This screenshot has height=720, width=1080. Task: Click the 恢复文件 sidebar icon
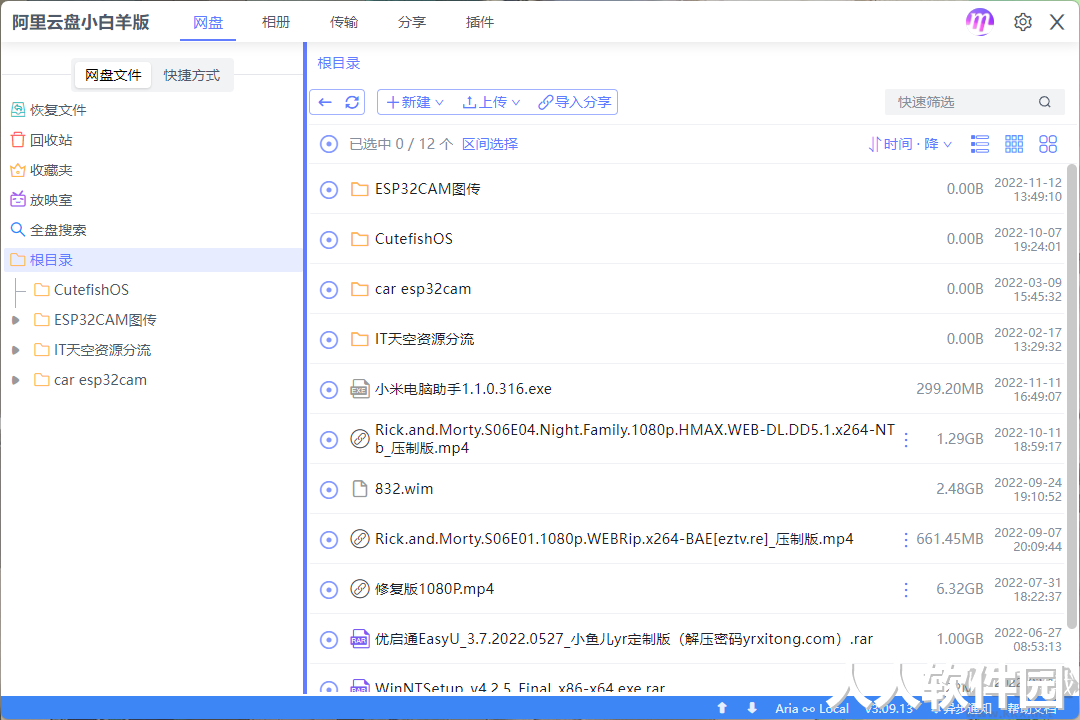[x=18, y=110]
